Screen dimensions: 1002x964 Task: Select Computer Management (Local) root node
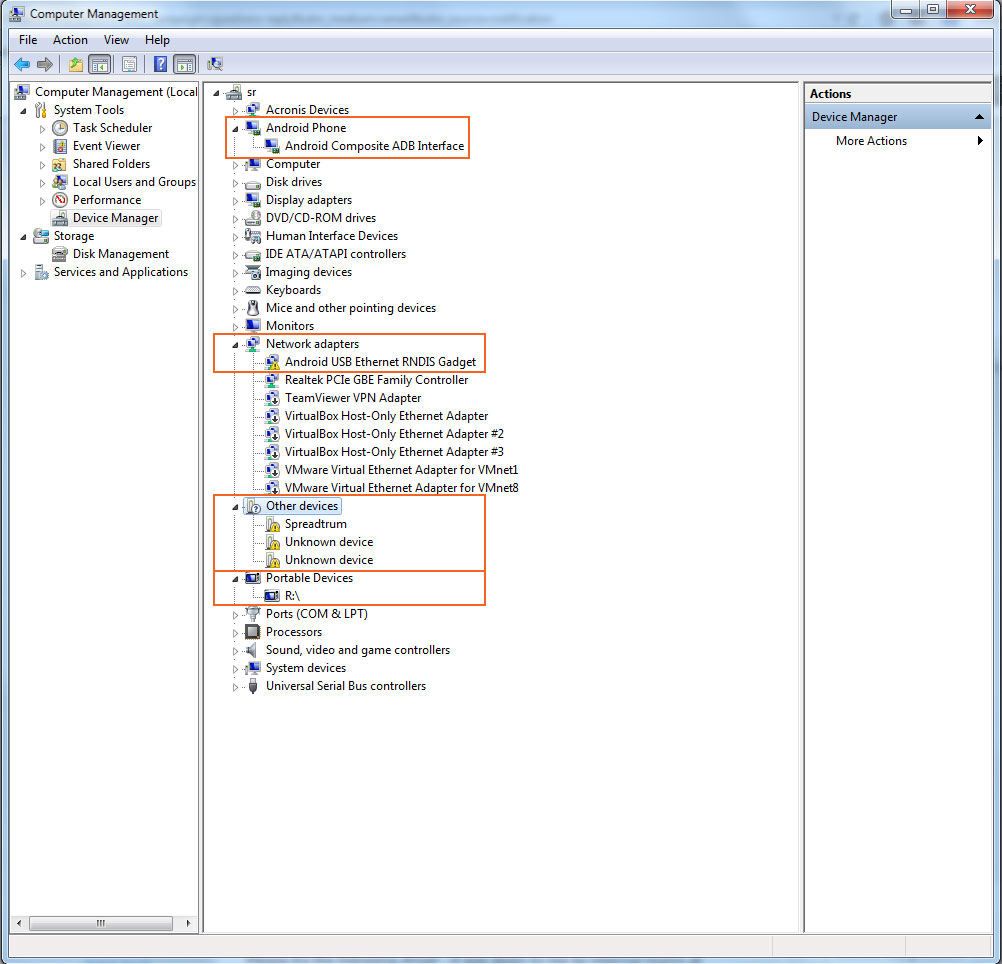click(116, 92)
